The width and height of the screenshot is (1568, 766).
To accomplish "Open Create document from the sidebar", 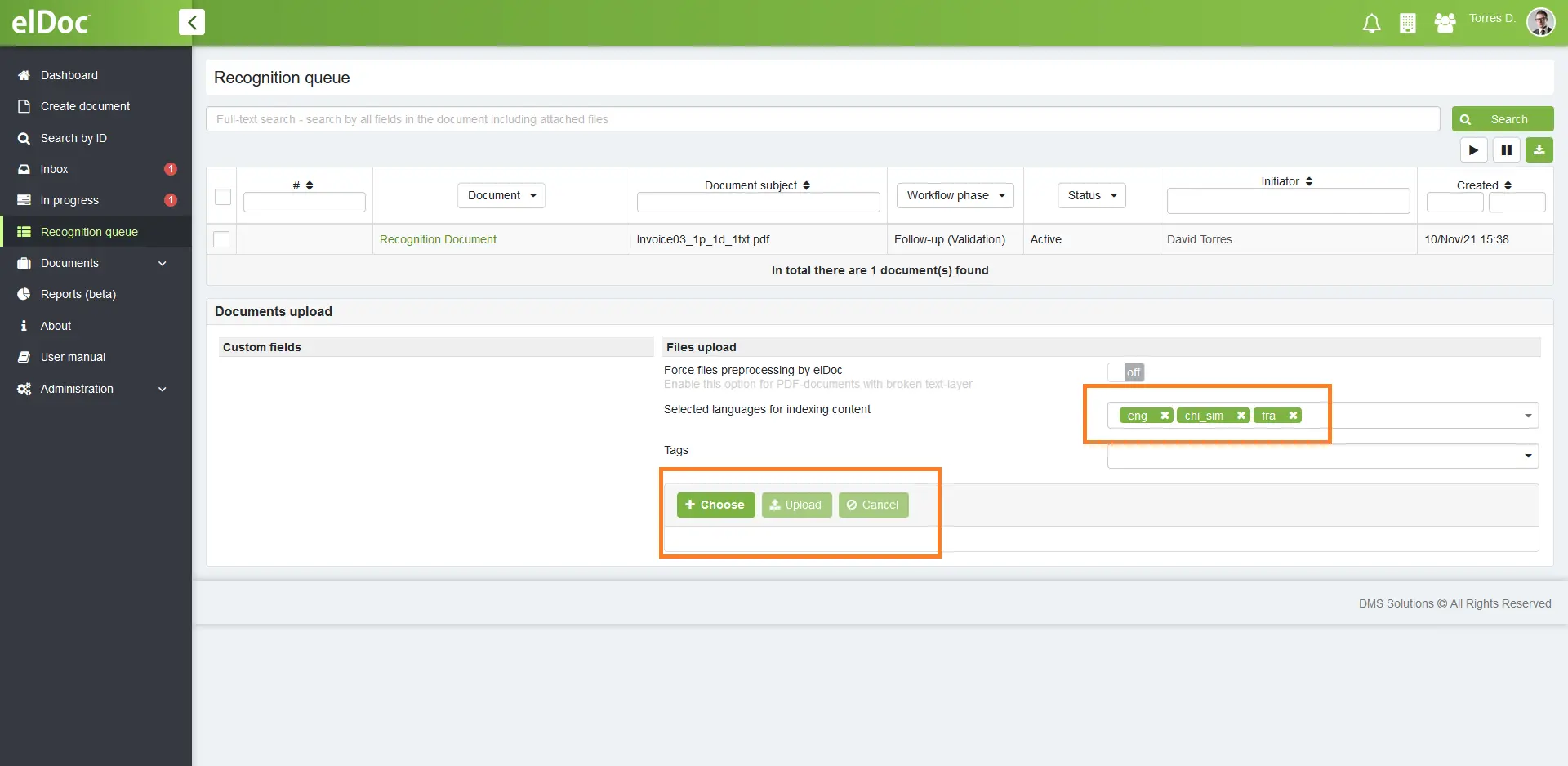I will coord(85,106).
